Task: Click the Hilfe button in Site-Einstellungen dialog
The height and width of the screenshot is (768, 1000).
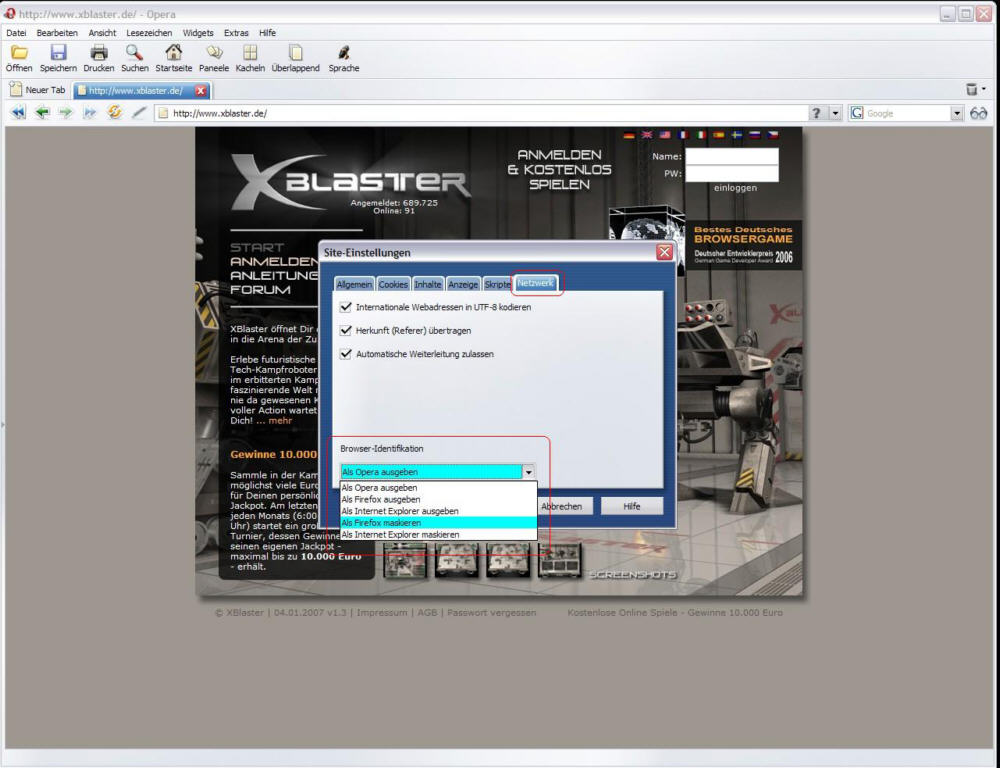Action: point(631,506)
